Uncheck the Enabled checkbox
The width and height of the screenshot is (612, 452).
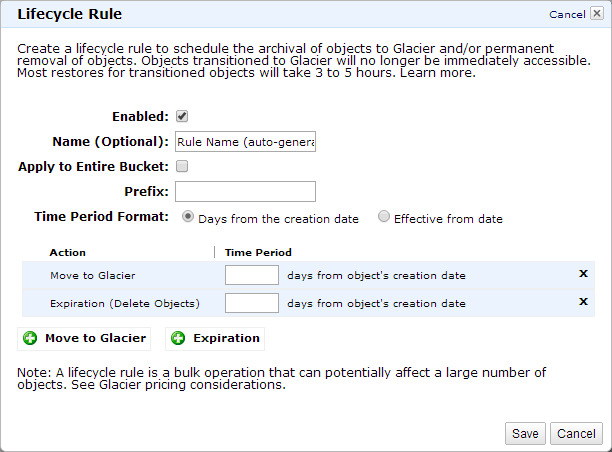click(x=182, y=116)
